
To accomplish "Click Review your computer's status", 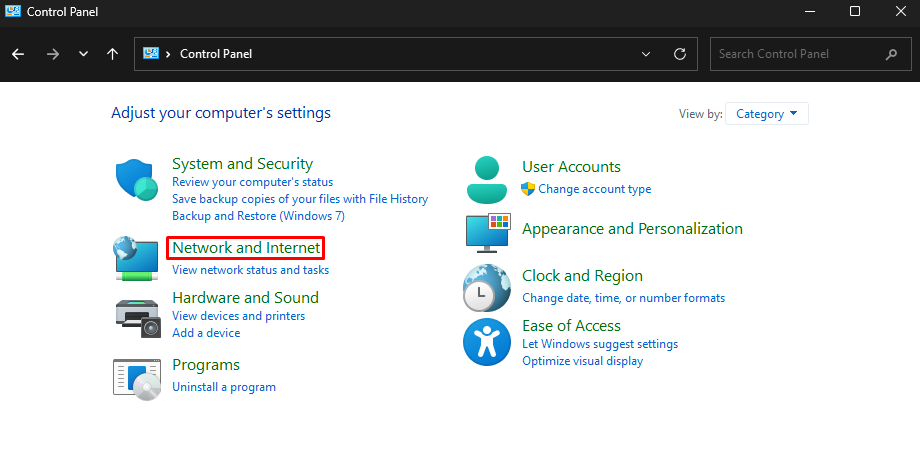I will 252,182.
